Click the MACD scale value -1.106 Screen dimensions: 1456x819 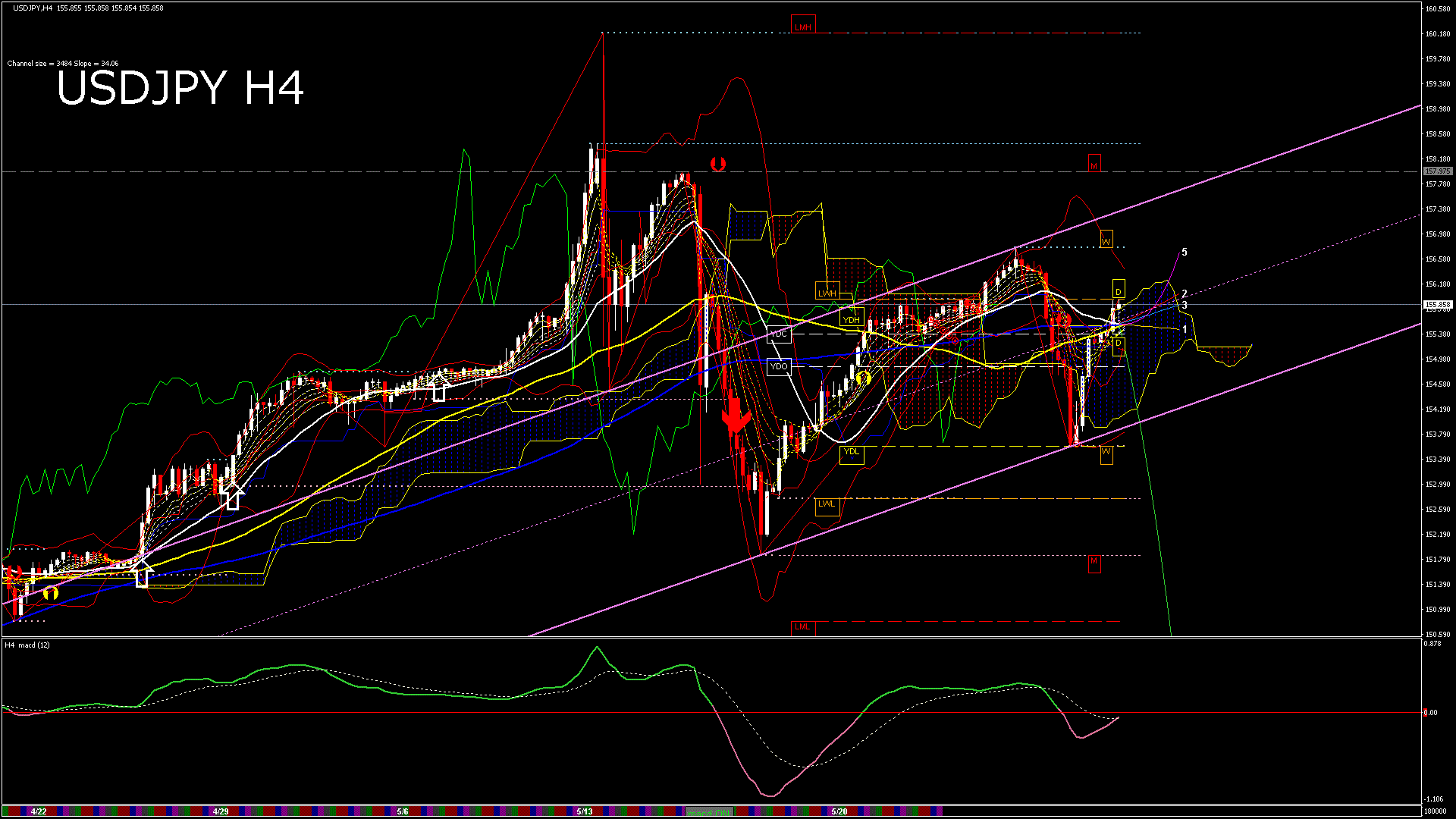coord(1433,799)
